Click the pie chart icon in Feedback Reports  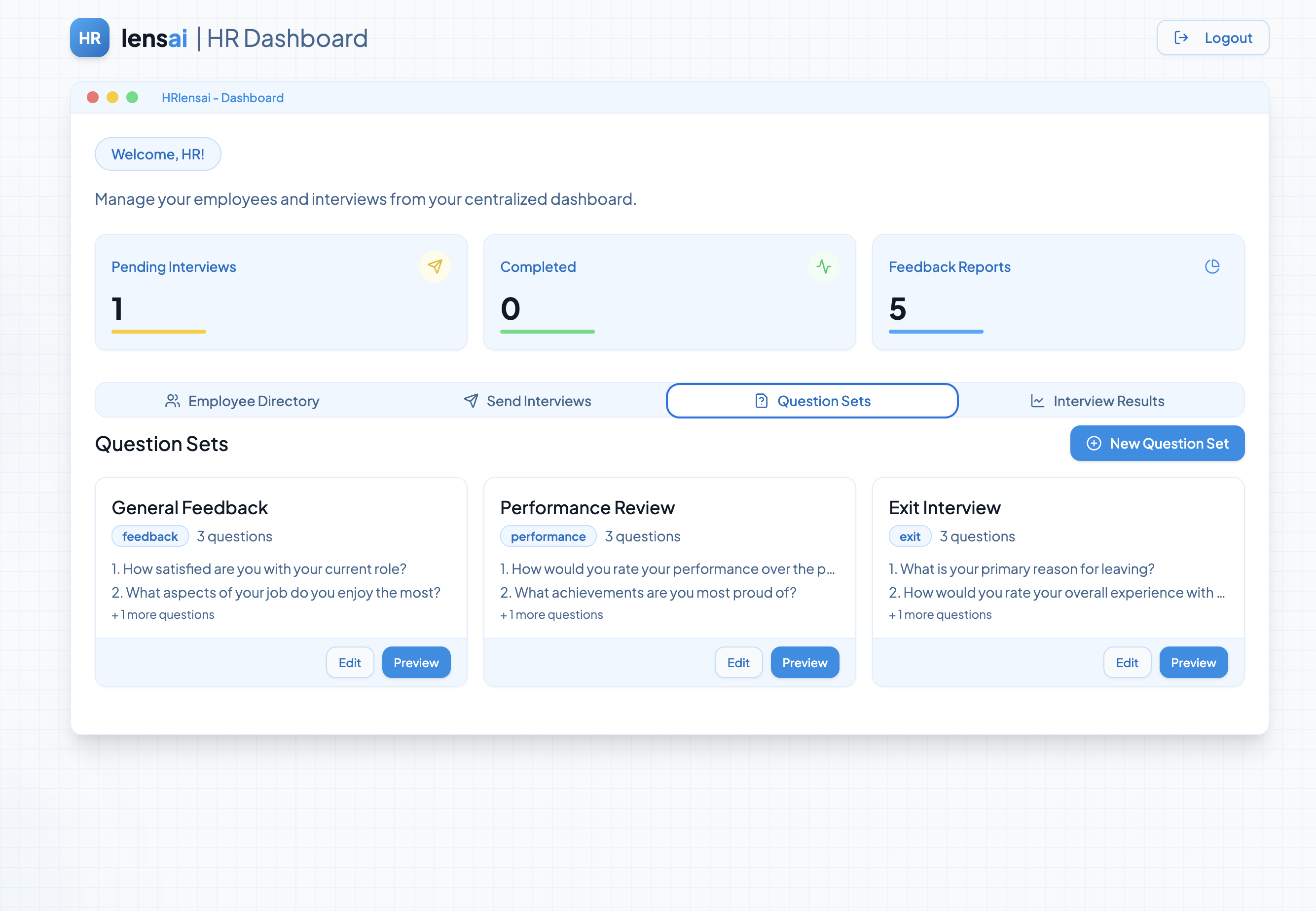(1212, 266)
